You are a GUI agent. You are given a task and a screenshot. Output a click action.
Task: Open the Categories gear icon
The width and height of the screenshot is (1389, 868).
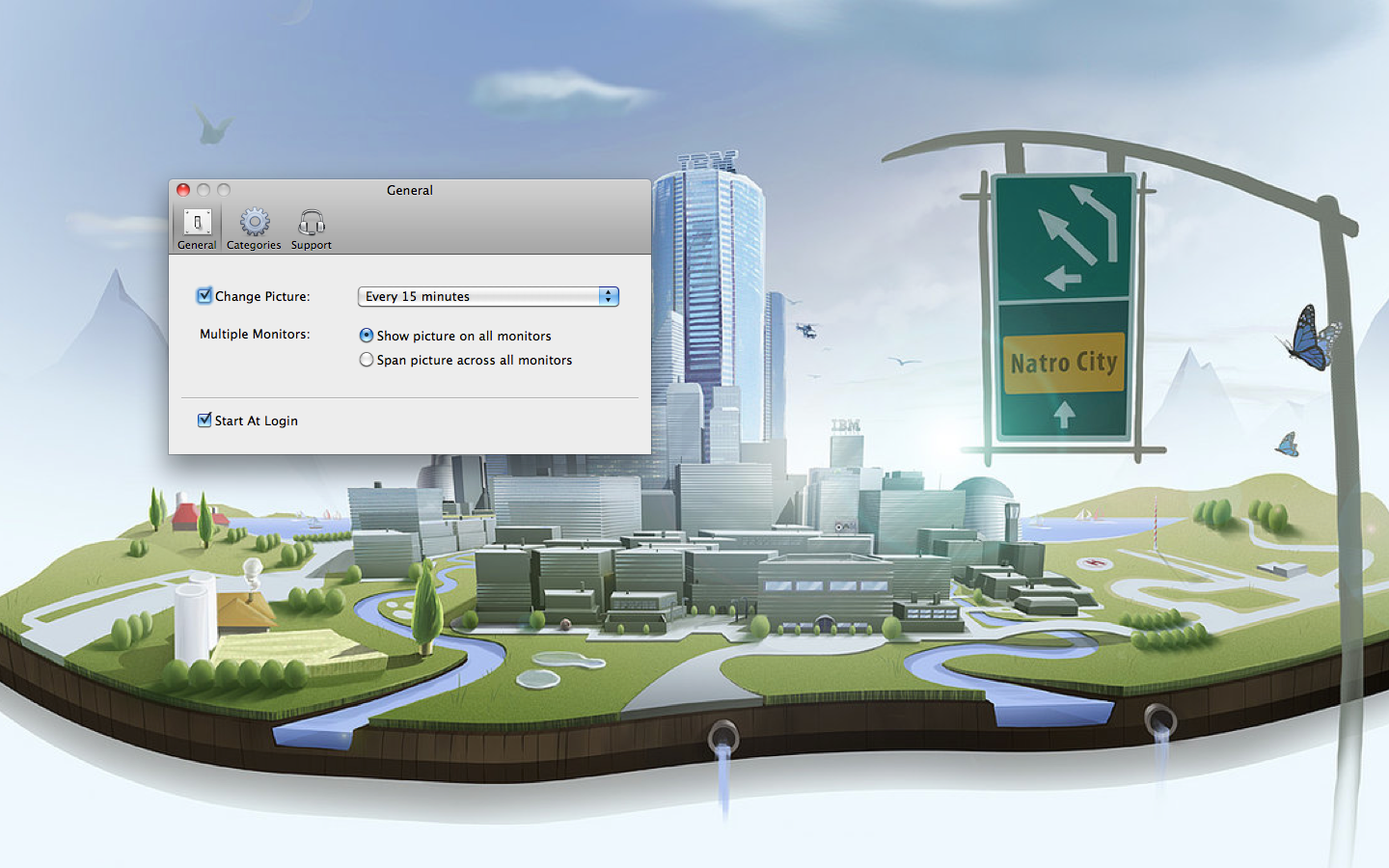254,229
